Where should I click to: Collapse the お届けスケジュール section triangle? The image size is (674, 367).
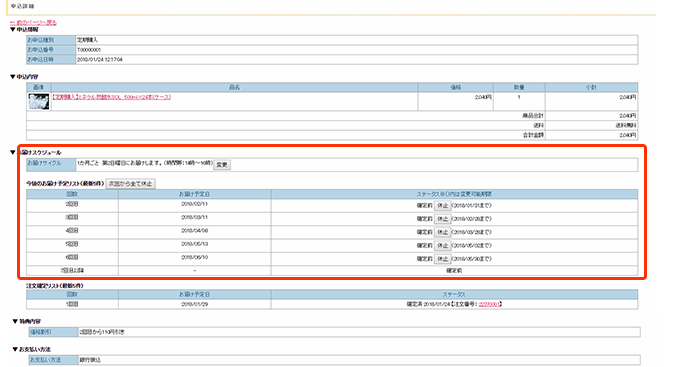coord(12,152)
